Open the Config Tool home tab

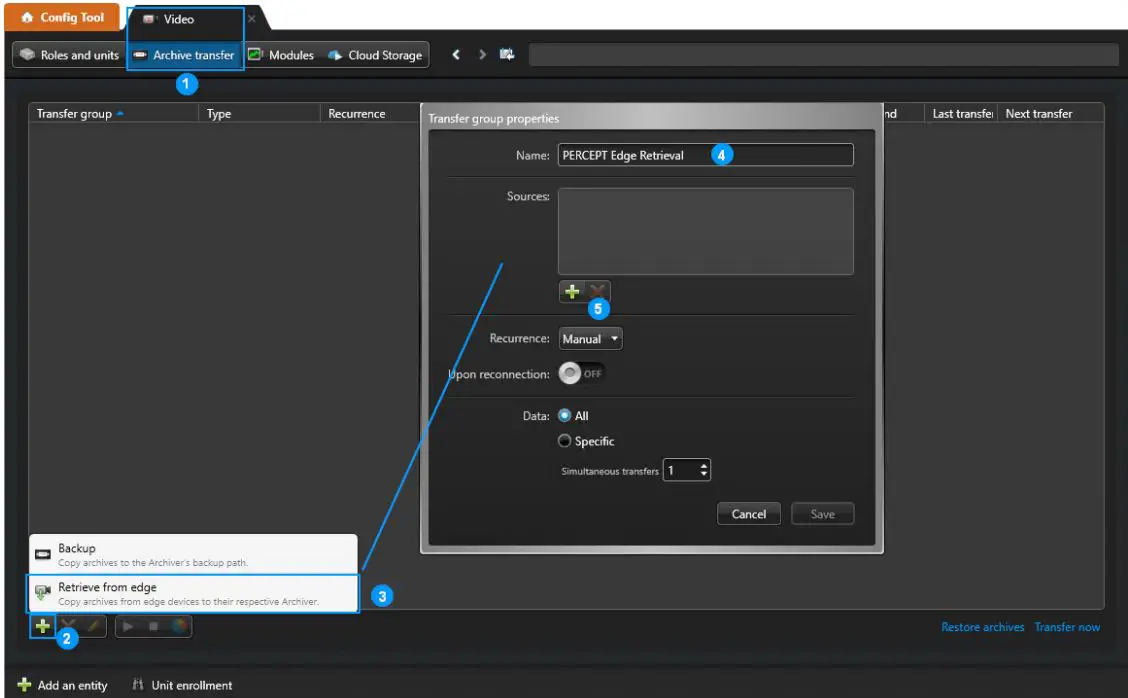(62, 17)
